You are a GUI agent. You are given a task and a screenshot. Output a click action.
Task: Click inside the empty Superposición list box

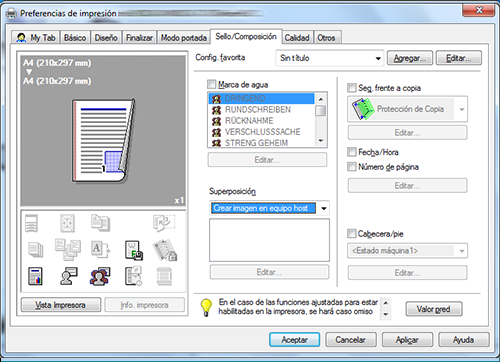click(269, 240)
